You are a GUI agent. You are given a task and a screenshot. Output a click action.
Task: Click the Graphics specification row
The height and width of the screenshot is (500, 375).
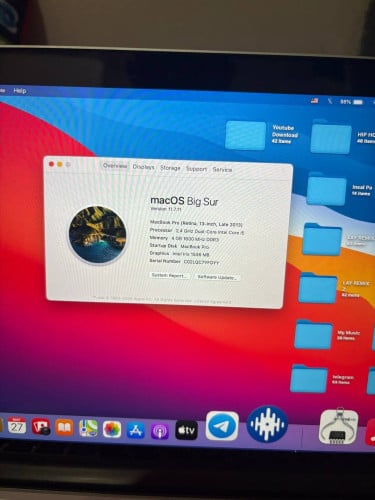[179, 254]
